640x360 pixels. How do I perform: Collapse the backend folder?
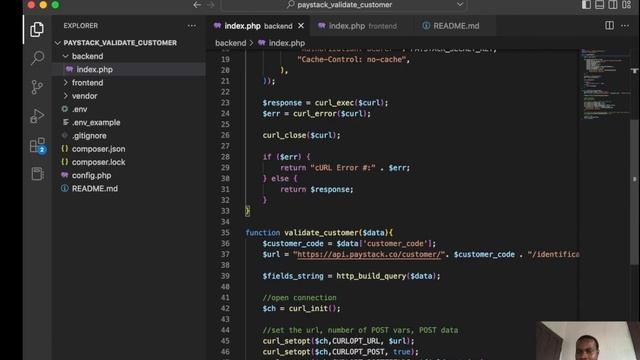coord(87,56)
